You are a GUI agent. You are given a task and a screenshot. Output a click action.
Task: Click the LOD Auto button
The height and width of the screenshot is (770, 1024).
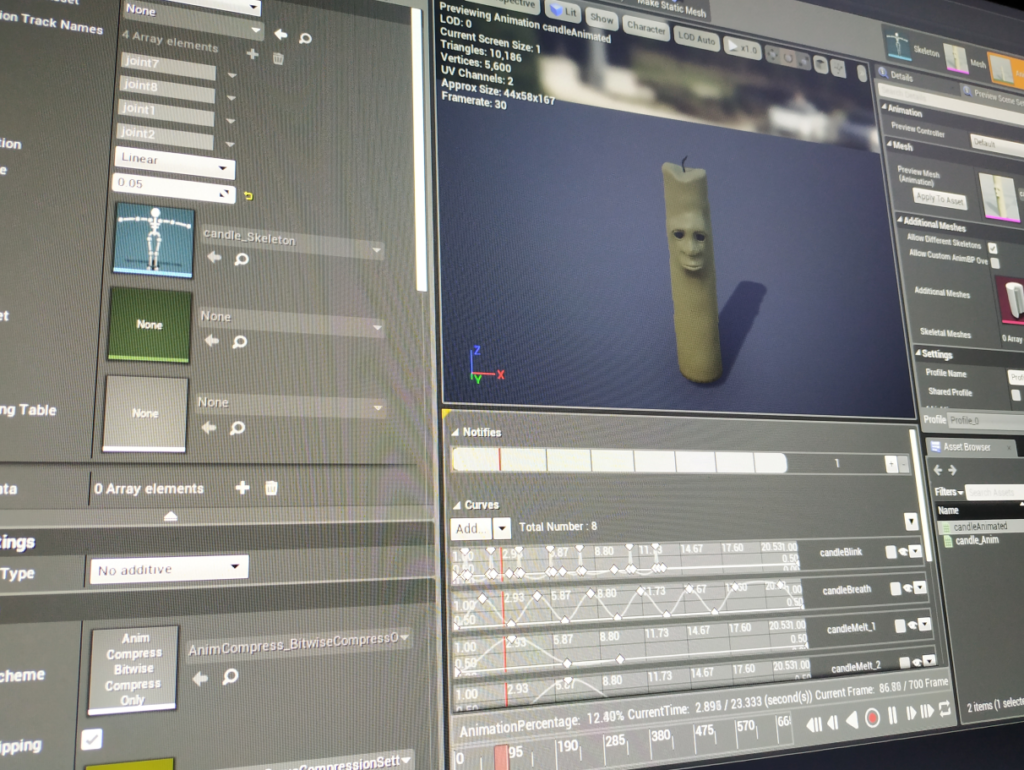[x=696, y=38]
